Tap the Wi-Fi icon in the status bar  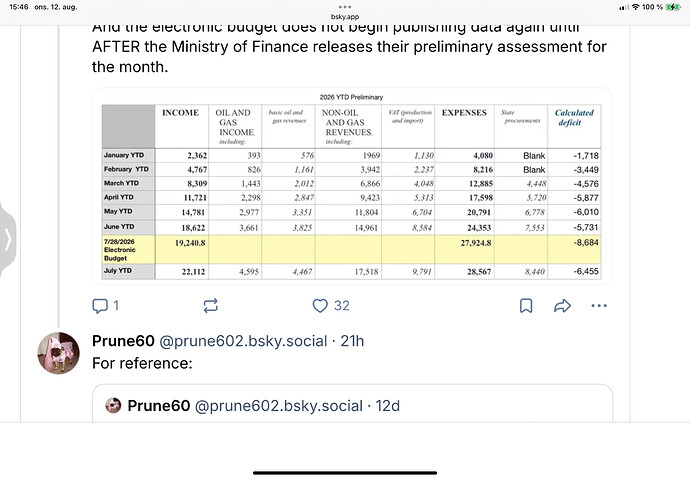pyautogui.click(x=635, y=7)
